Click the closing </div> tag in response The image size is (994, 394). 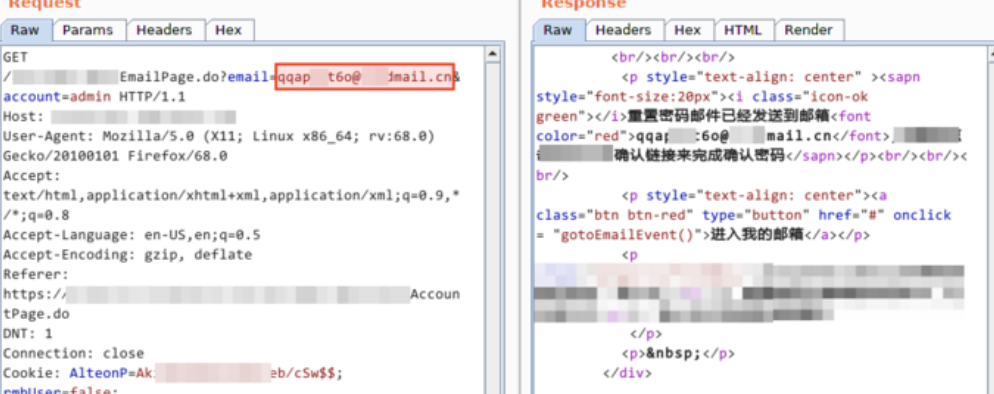point(628,373)
